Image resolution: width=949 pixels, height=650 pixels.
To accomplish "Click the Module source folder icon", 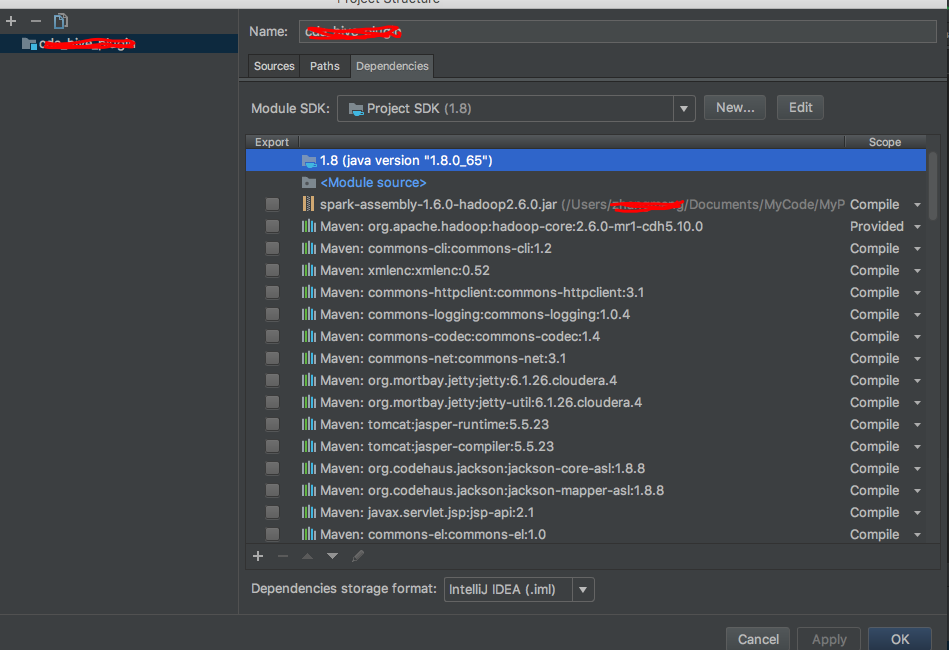I will 309,182.
